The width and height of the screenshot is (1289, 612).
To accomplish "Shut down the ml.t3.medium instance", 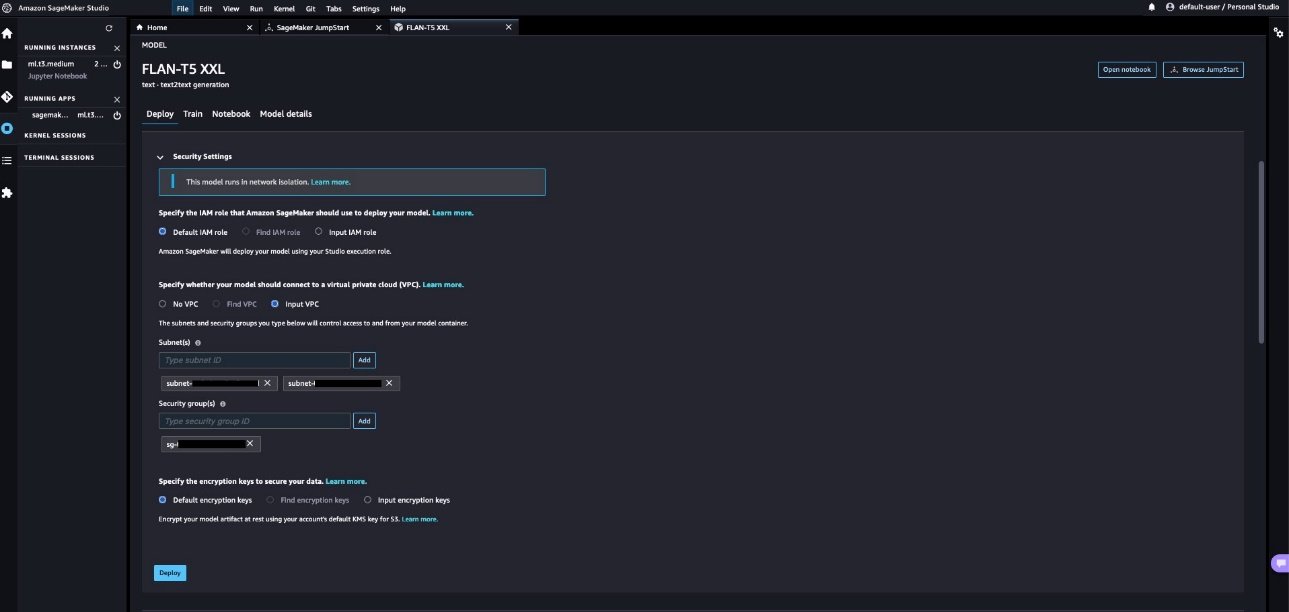I will (117, 64).
